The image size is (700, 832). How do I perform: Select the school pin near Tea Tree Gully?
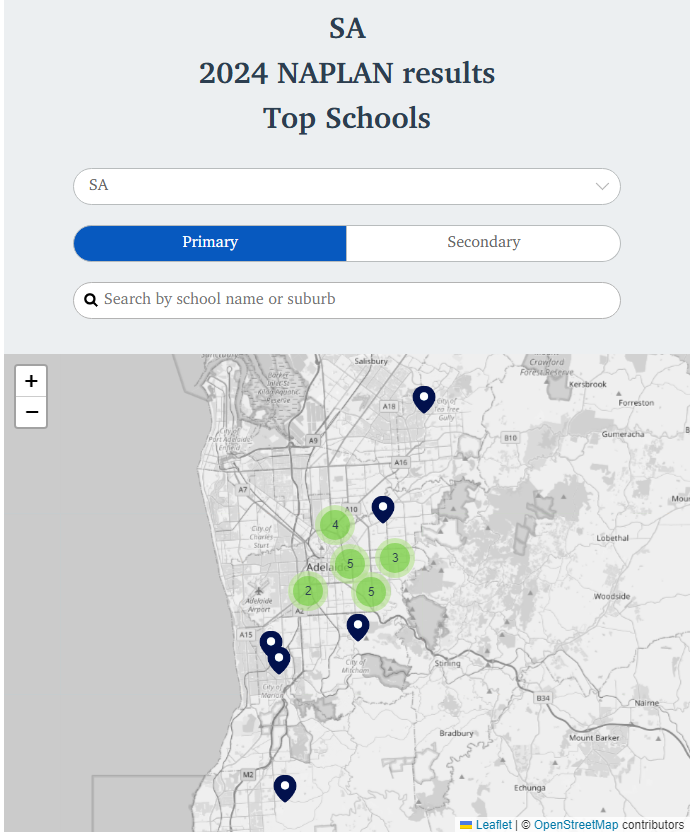coord(424,399)
